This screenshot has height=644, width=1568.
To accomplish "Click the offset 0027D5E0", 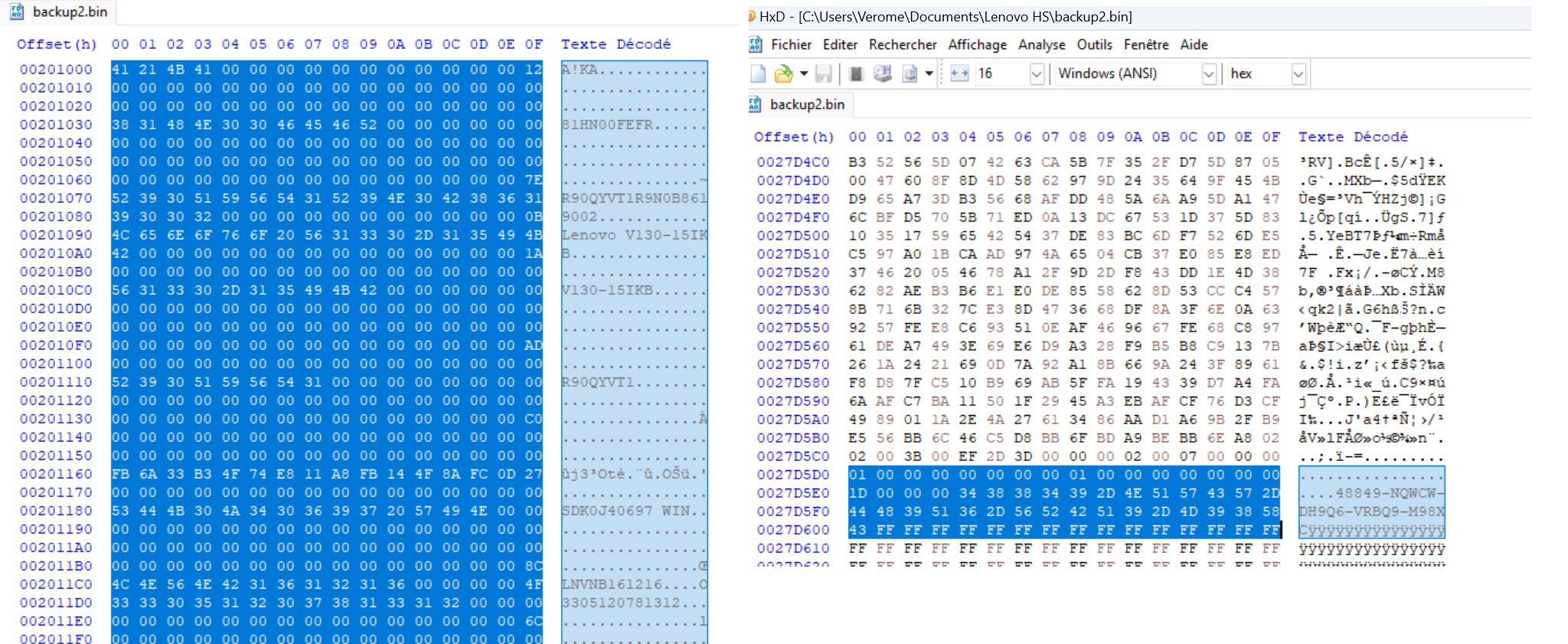I will (x=793, y=493).
